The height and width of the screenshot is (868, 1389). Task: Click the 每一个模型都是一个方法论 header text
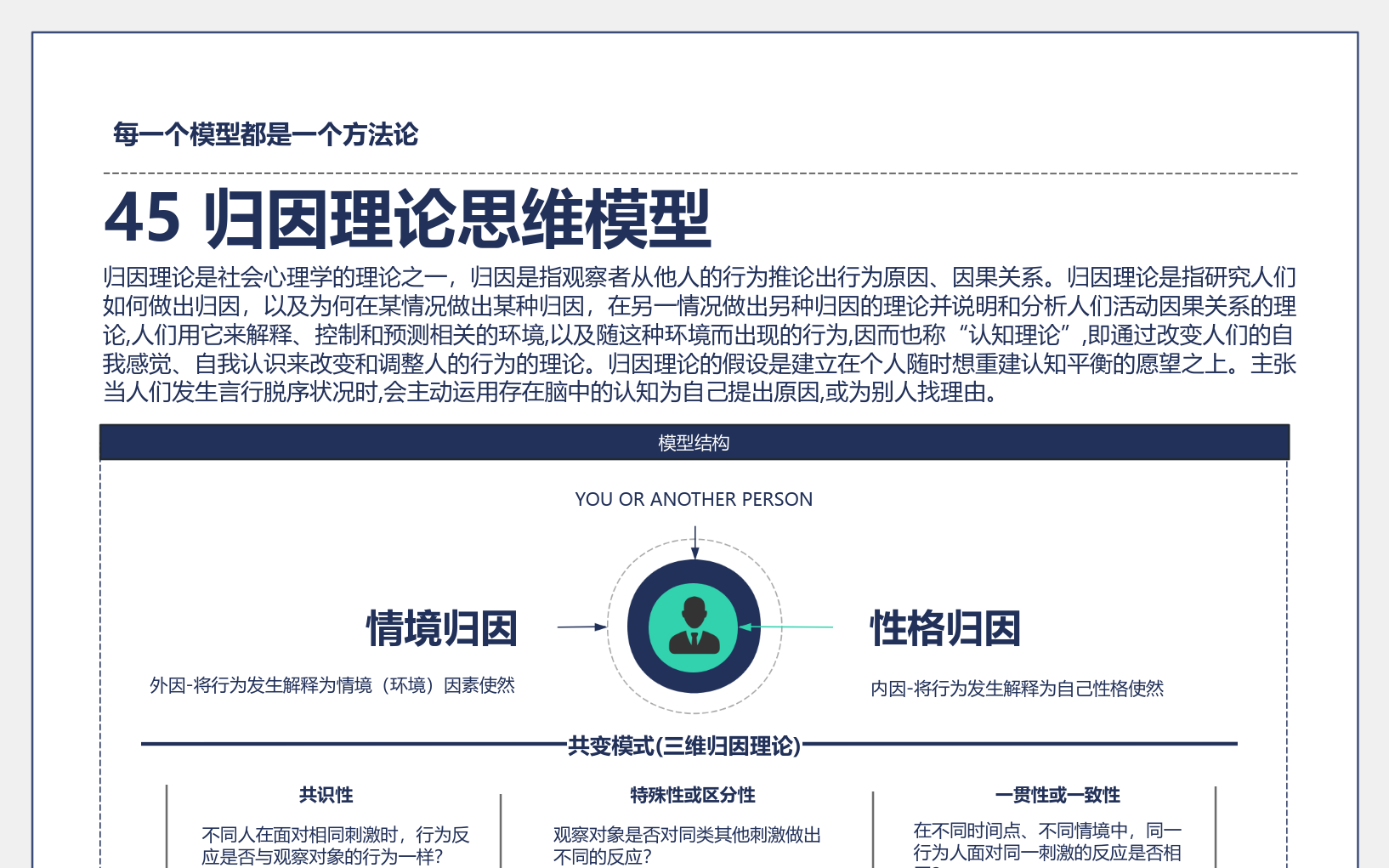266,133
